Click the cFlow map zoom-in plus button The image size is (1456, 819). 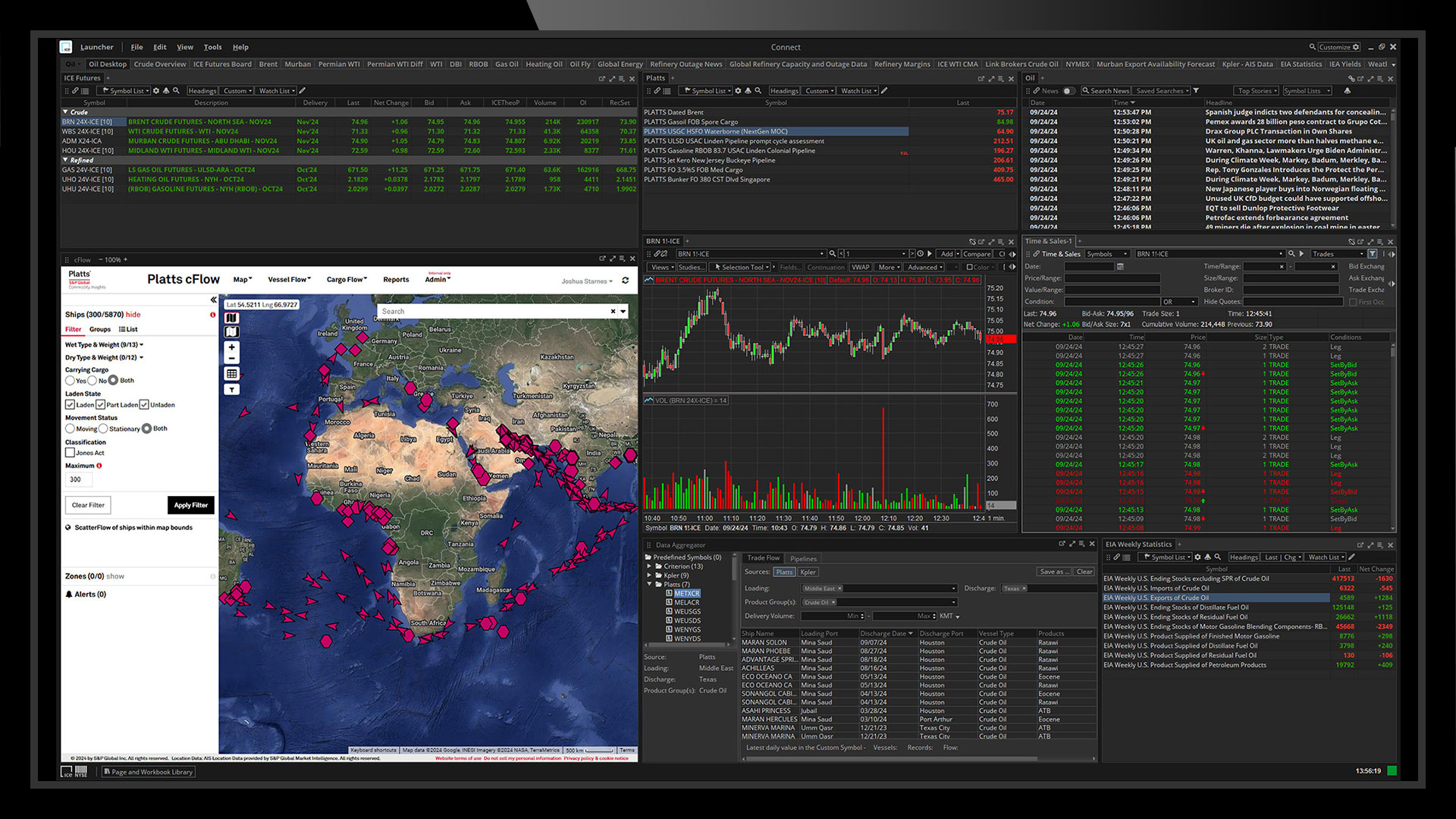click(x=232, y=347)
